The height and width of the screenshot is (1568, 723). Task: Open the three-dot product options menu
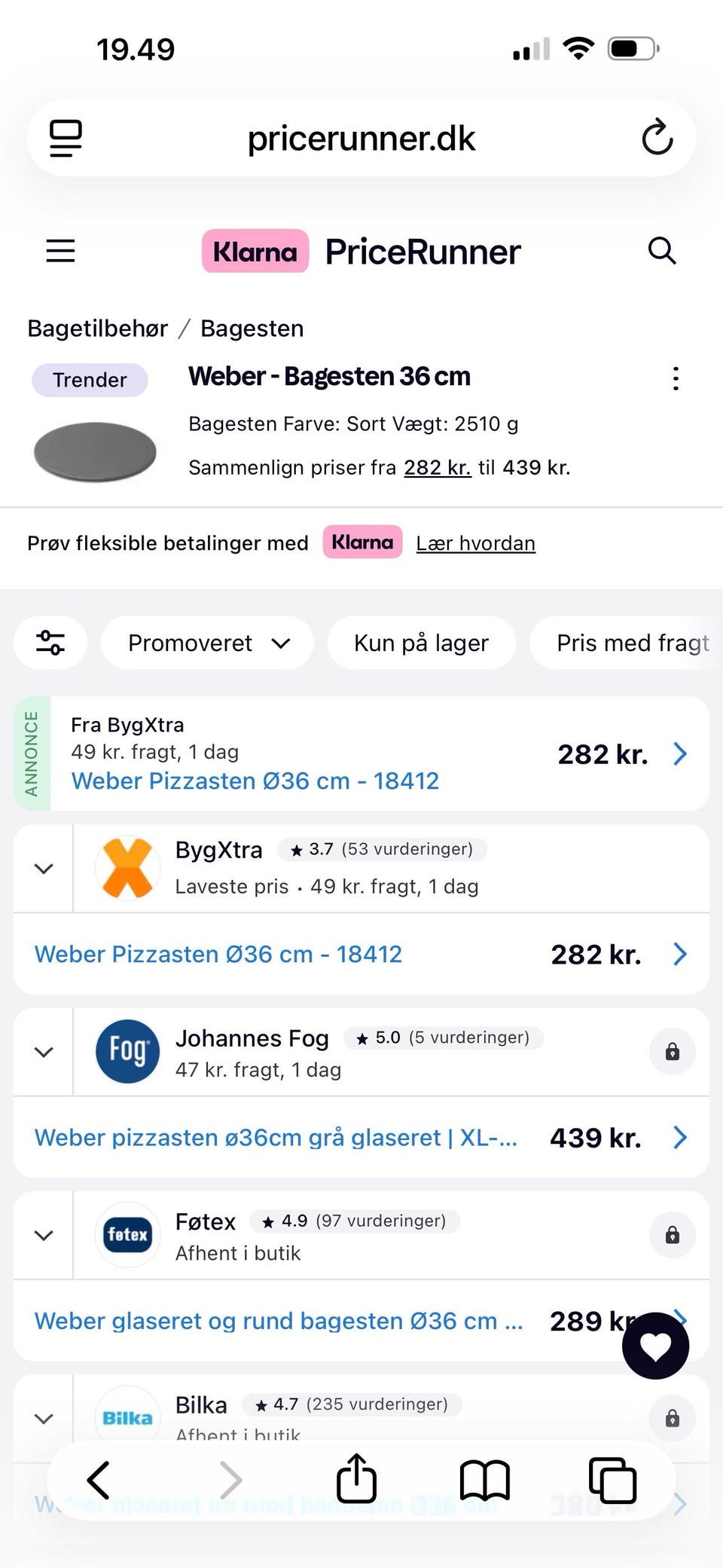[x=676, y=378]
